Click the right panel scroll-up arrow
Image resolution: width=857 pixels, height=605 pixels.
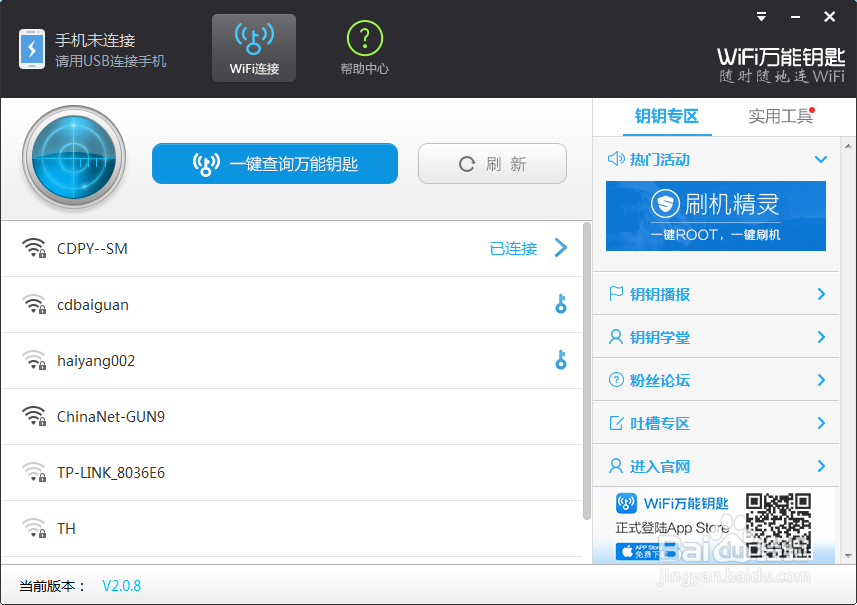(x=848, y=146)
